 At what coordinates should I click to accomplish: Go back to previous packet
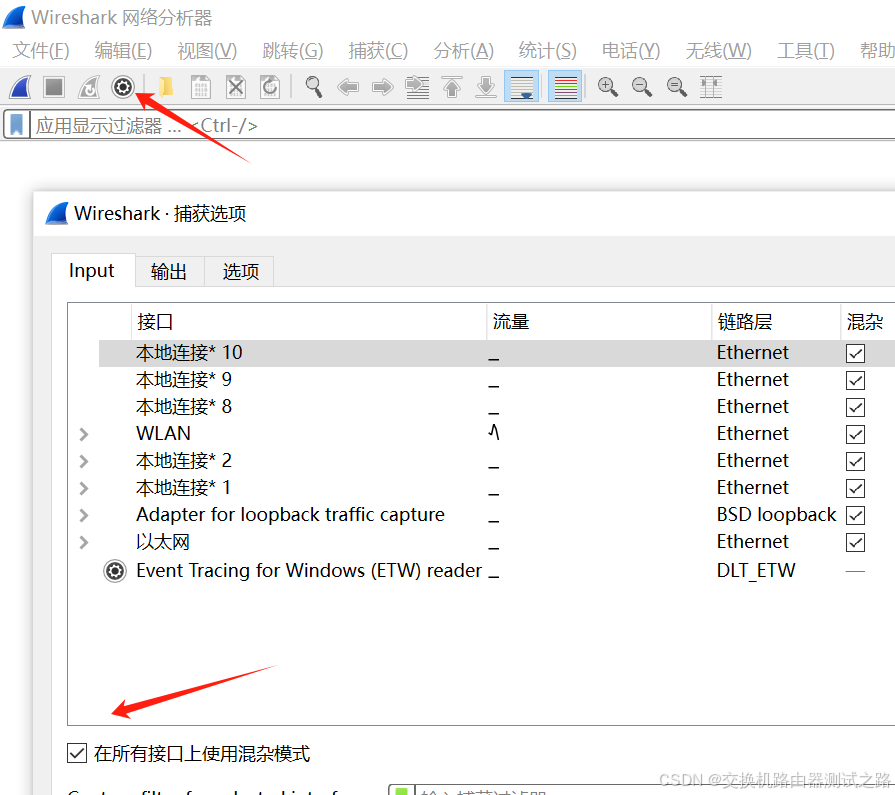pyautogui.click(x=348, y=87)
